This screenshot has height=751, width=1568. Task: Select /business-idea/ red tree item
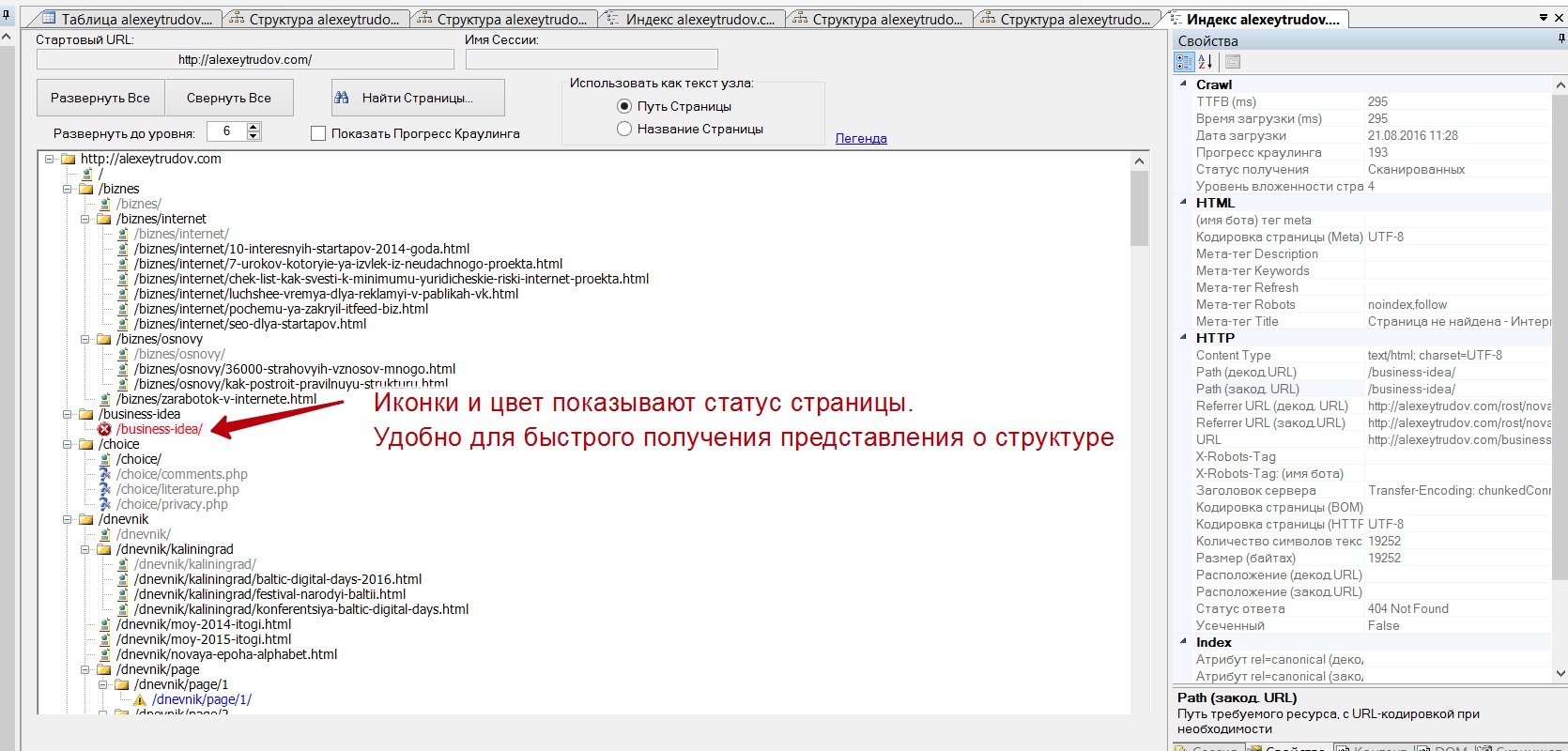(160, 429)
